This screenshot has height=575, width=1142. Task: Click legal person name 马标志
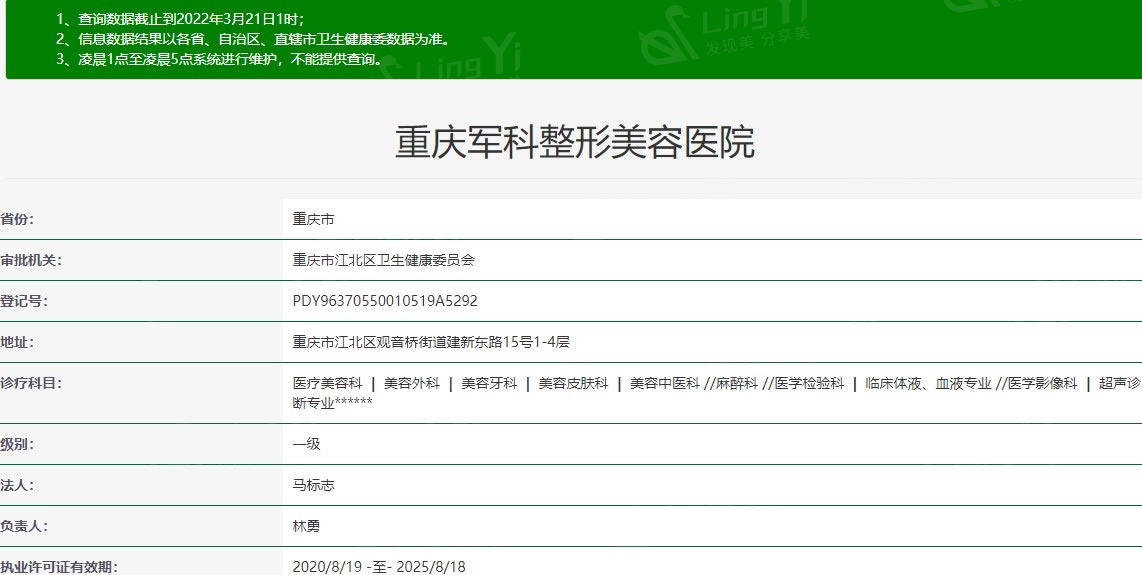313,485
